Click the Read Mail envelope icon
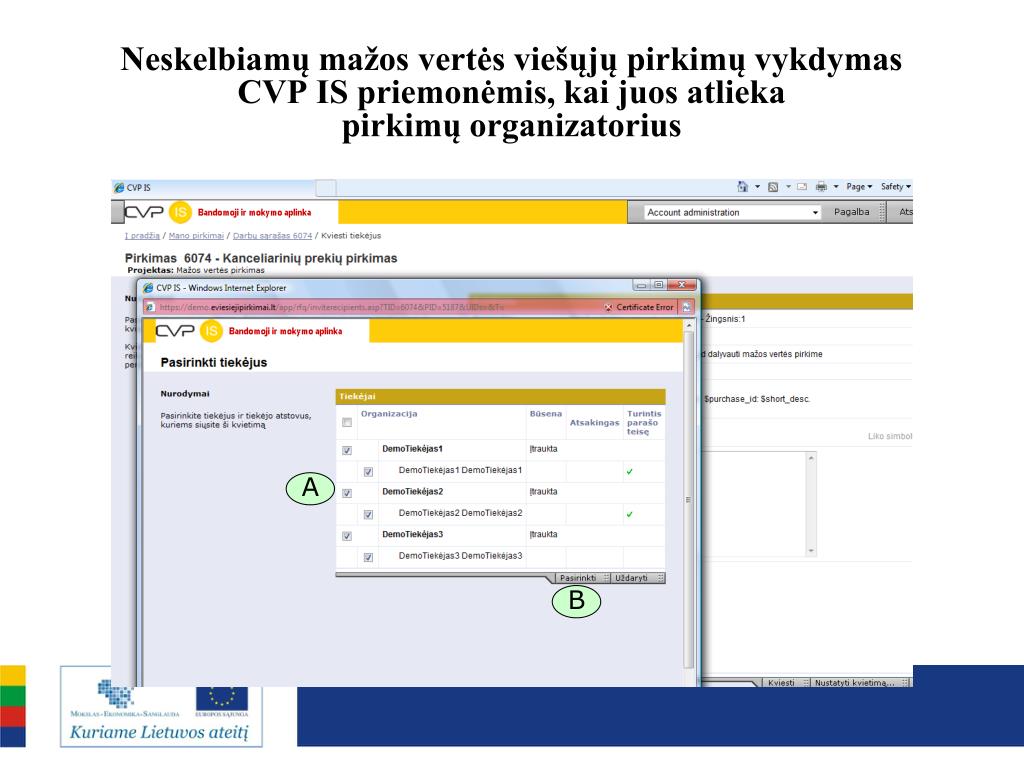This screenshot has height=768, width=1024. tap(802, 187)
